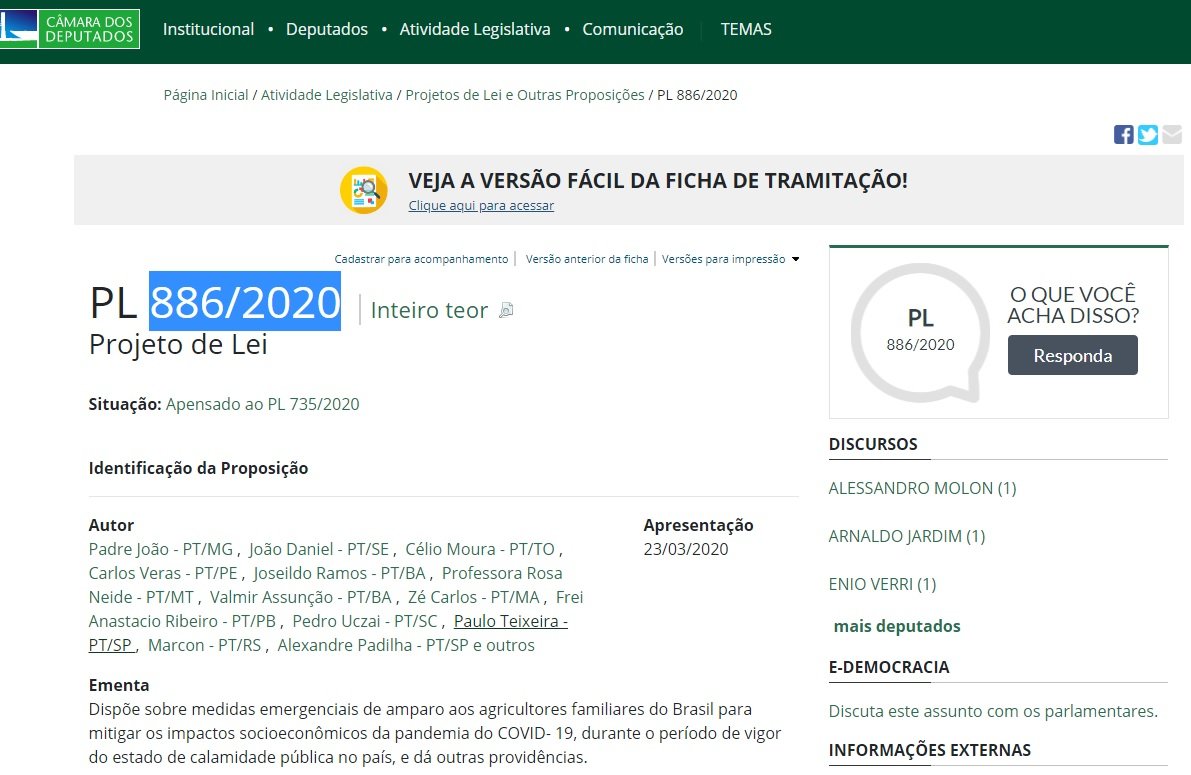Click 'Clique aqui para acessar' link
Image resolution: width=1191 pixels, height=775 pixels.
click(481, 206)
